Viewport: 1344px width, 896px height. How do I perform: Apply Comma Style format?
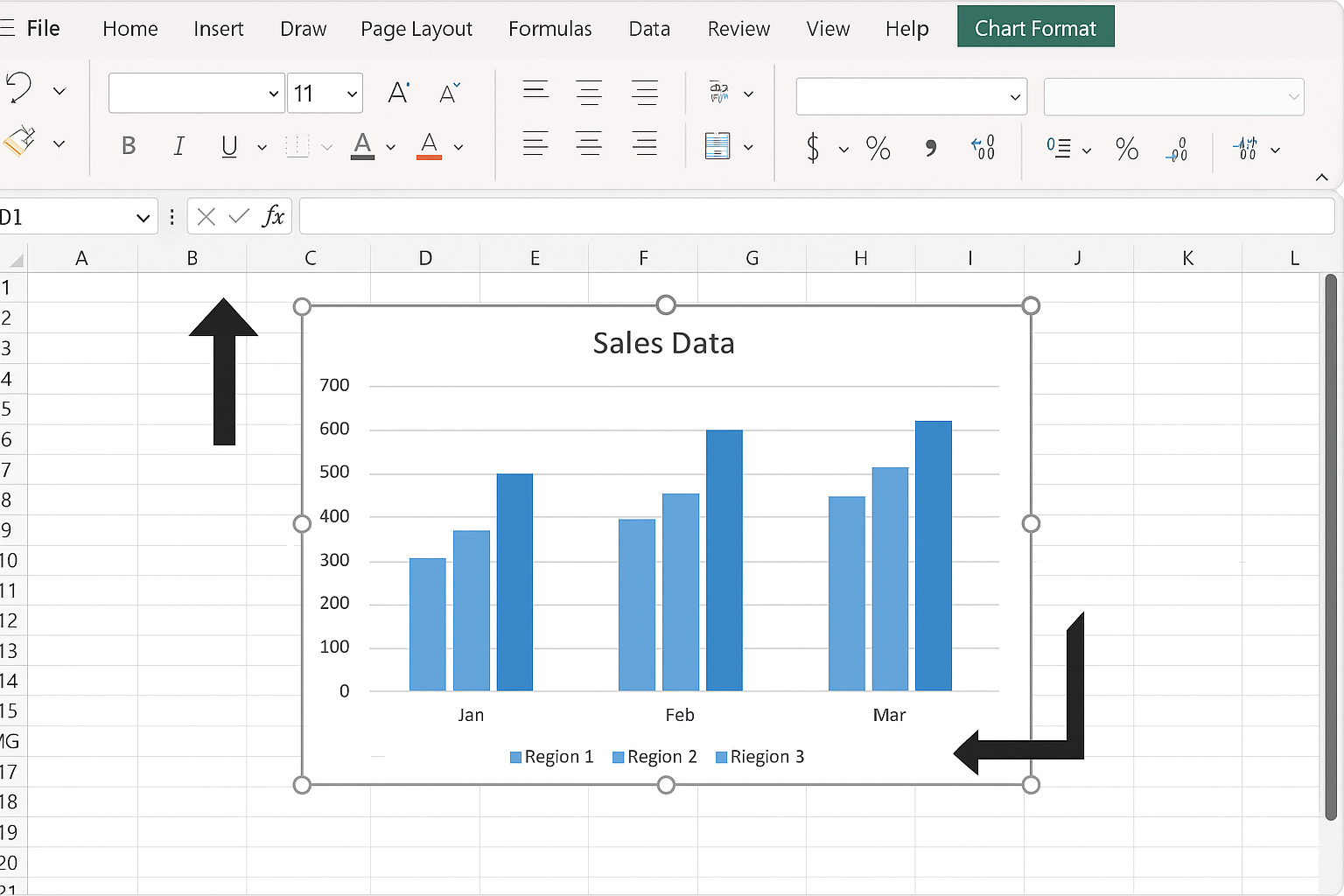(x=931, y=148)
